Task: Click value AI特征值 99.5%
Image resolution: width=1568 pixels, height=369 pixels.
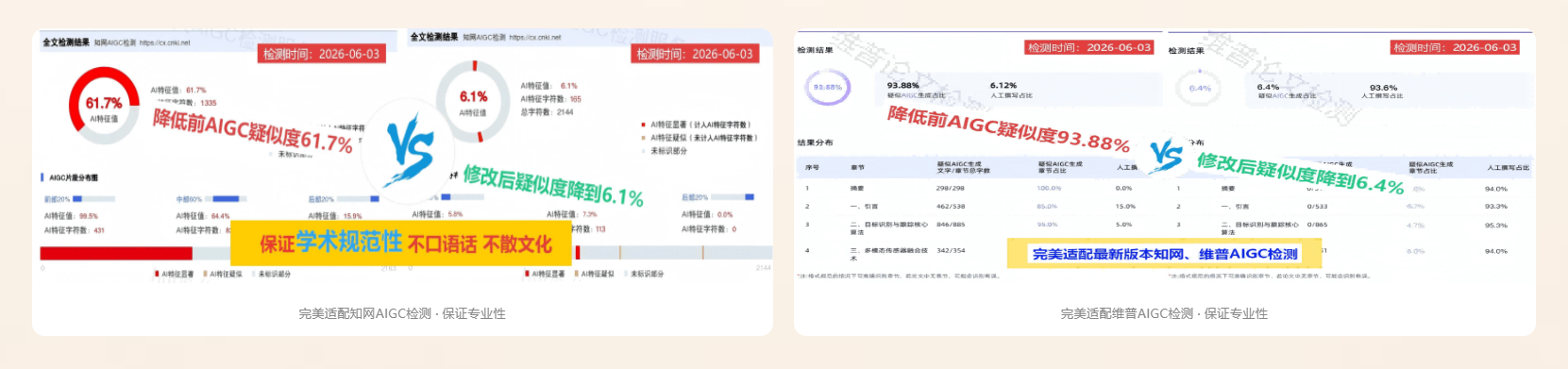Action: click(x=71, y=216)
